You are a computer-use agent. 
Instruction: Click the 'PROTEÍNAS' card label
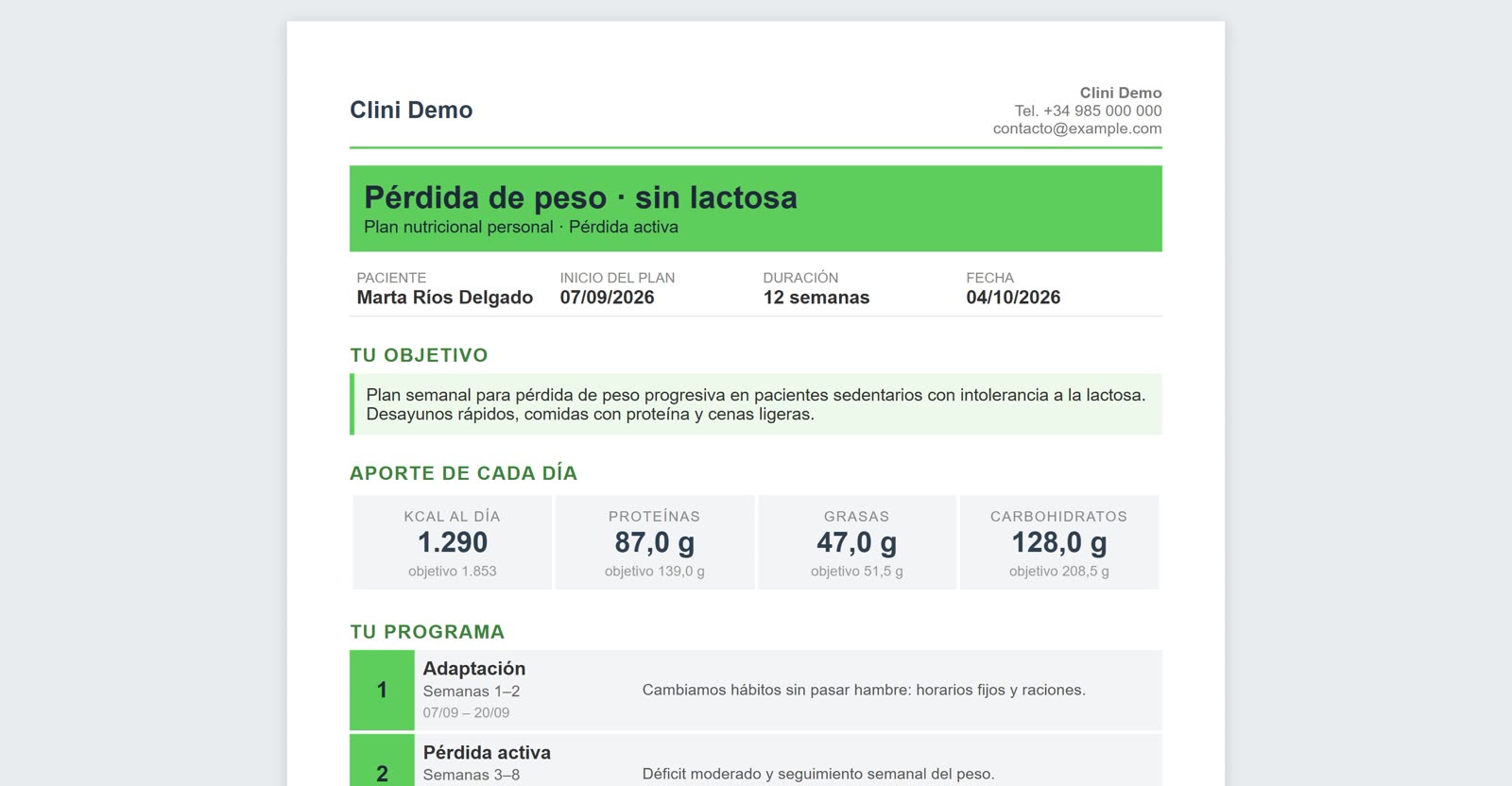pos(655,517)
